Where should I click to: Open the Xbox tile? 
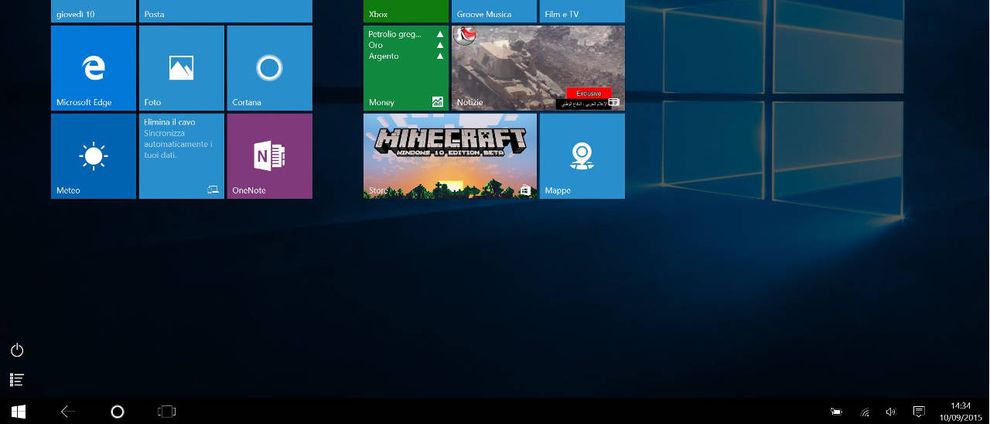click(x=406, y=11)
